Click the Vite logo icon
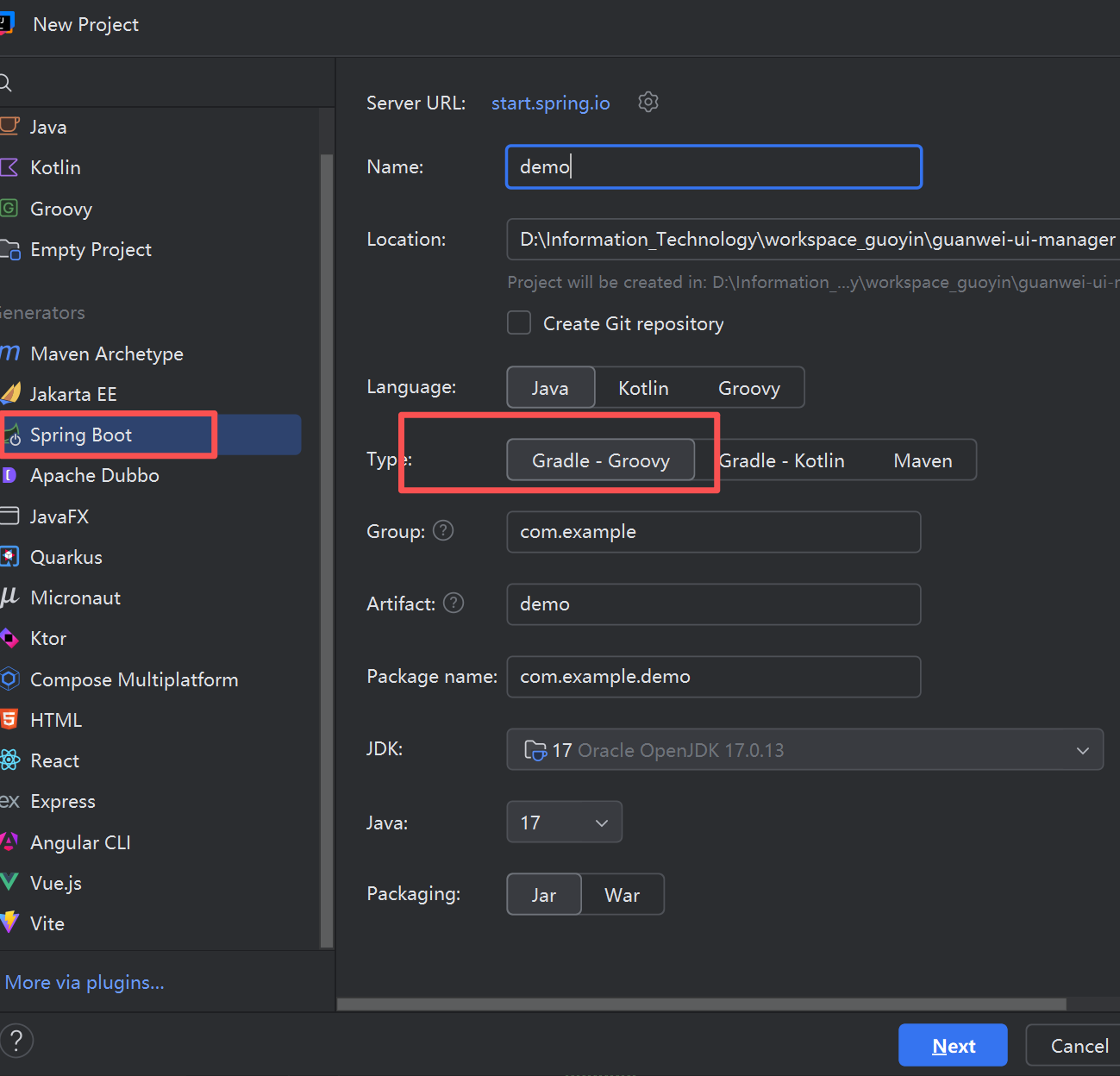 9,923
